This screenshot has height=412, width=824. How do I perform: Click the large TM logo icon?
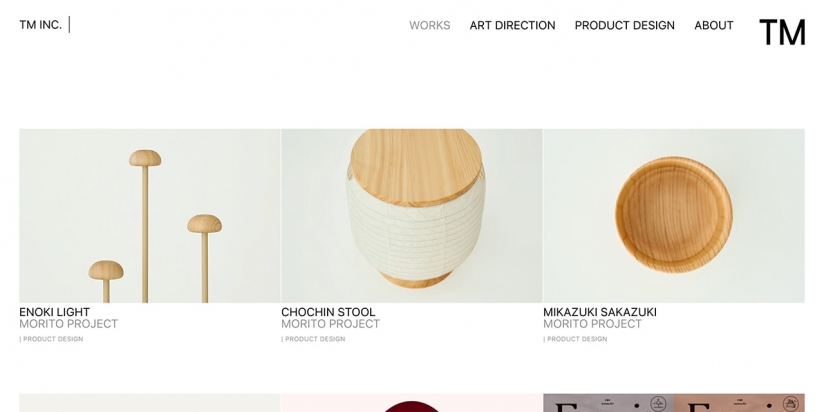782,32
